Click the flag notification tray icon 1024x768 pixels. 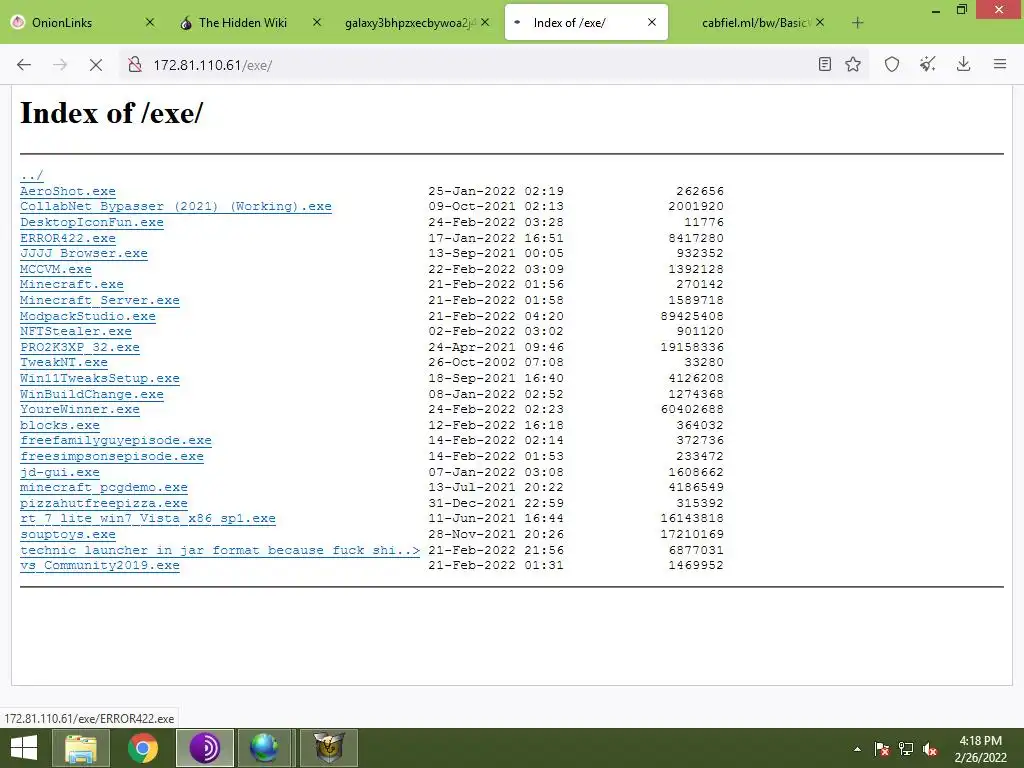pos(882,749)
